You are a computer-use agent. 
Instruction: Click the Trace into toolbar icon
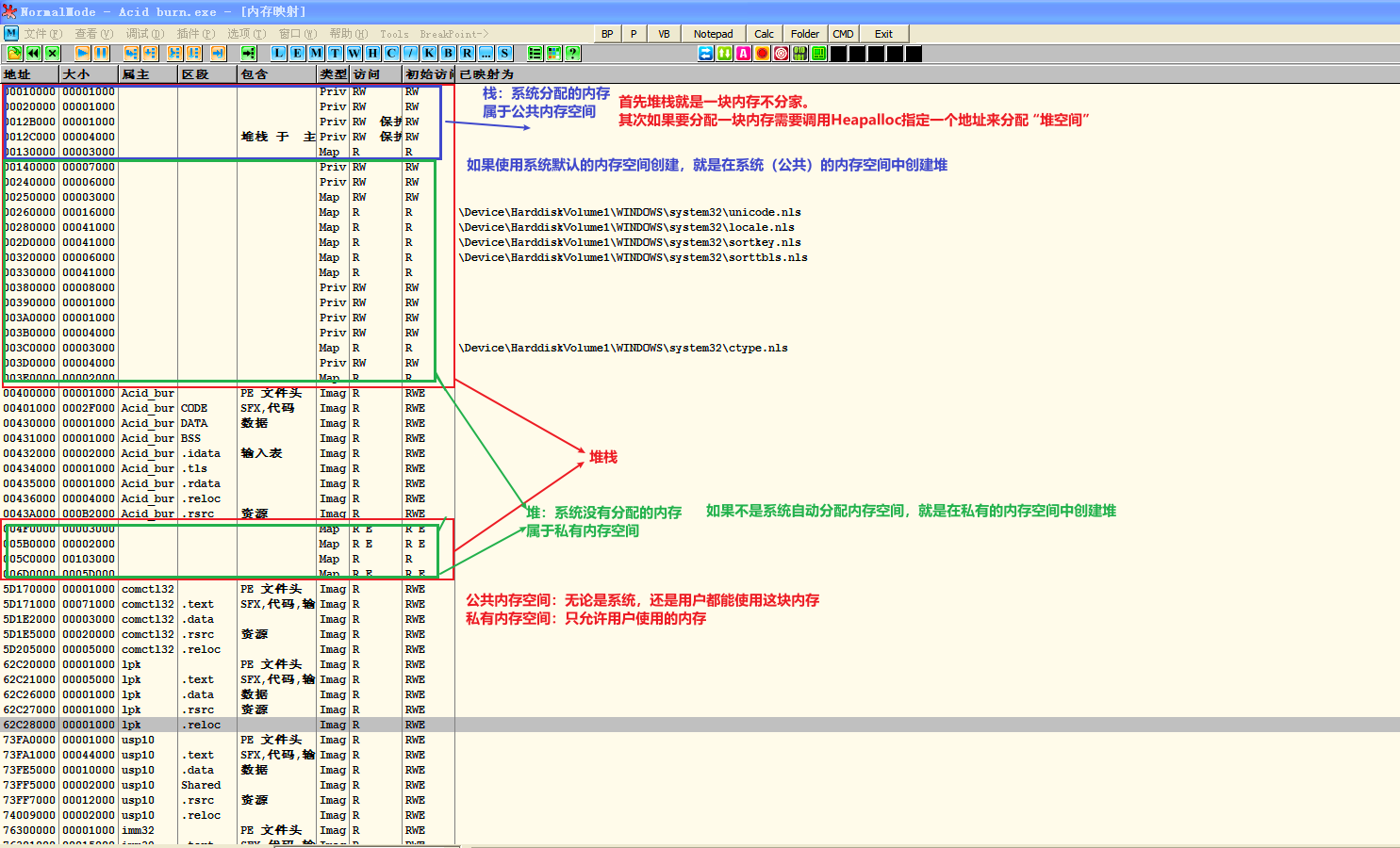pos(174,54)
